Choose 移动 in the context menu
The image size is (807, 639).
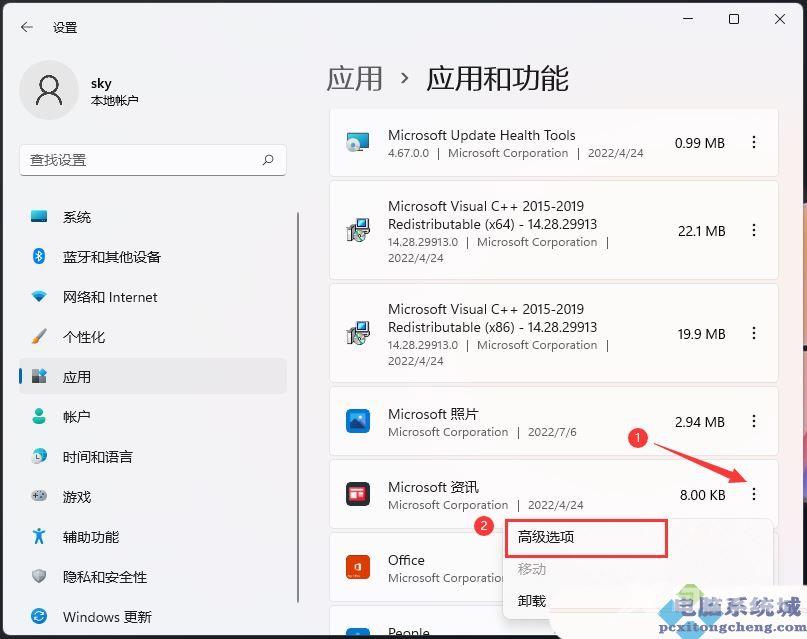[x=532, y=569]
